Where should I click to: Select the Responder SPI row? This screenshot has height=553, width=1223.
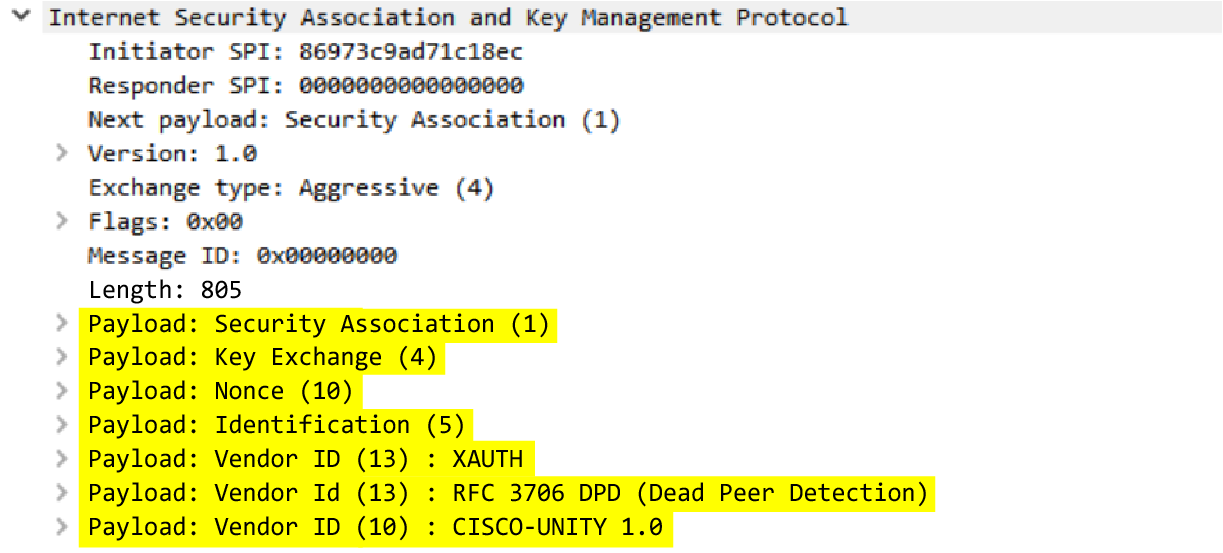click(x=305, y=86)
